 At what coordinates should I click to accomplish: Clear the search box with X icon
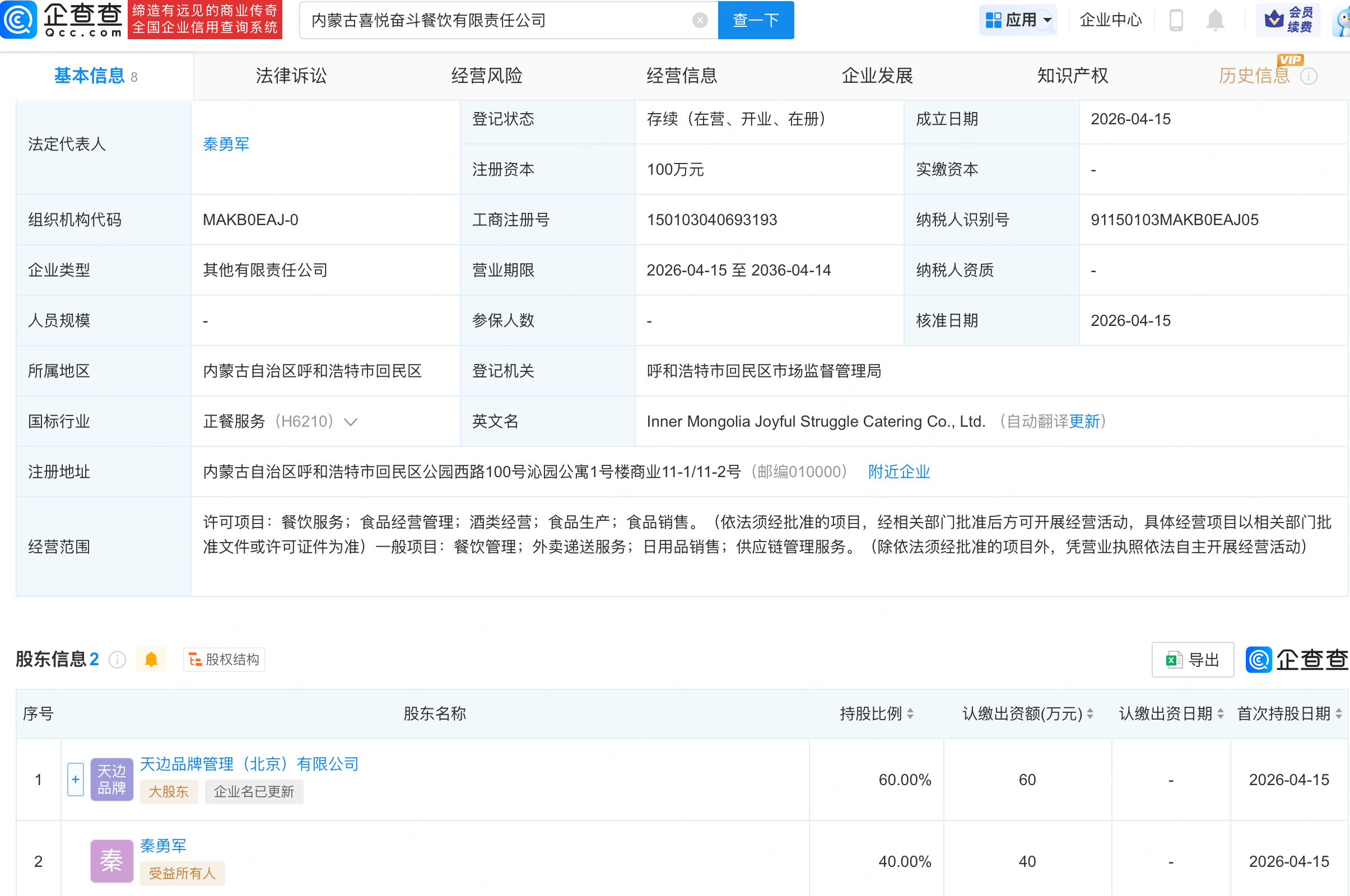pyautogui.click(x=700, y=21)
